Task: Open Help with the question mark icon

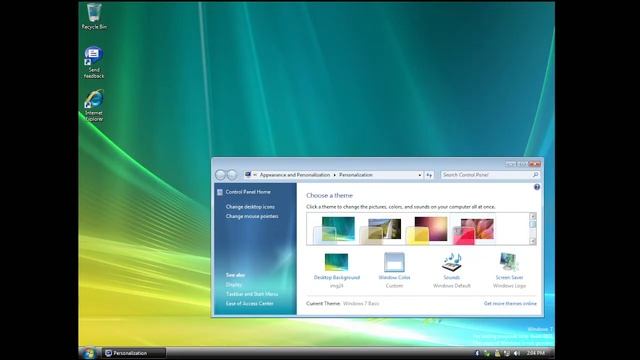Action: (537, 187)
